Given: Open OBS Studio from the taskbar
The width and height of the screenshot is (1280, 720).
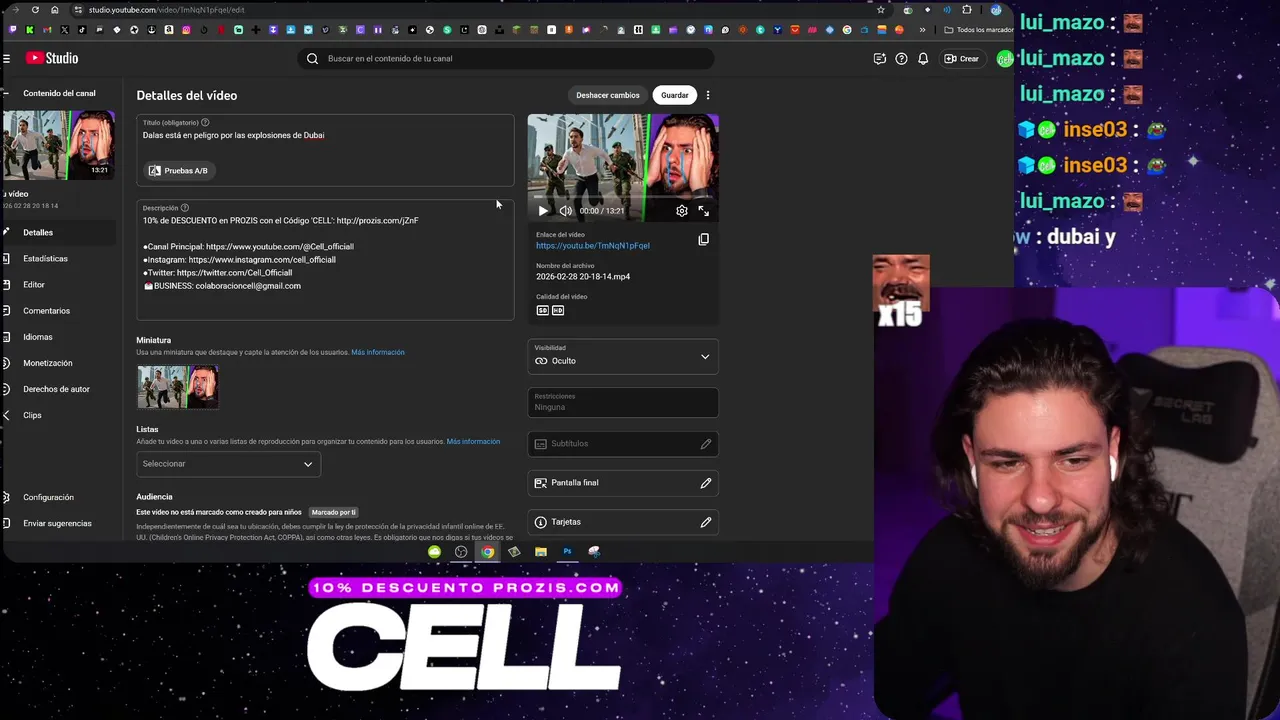Looking at the screenshot, I should coord(461,552).
